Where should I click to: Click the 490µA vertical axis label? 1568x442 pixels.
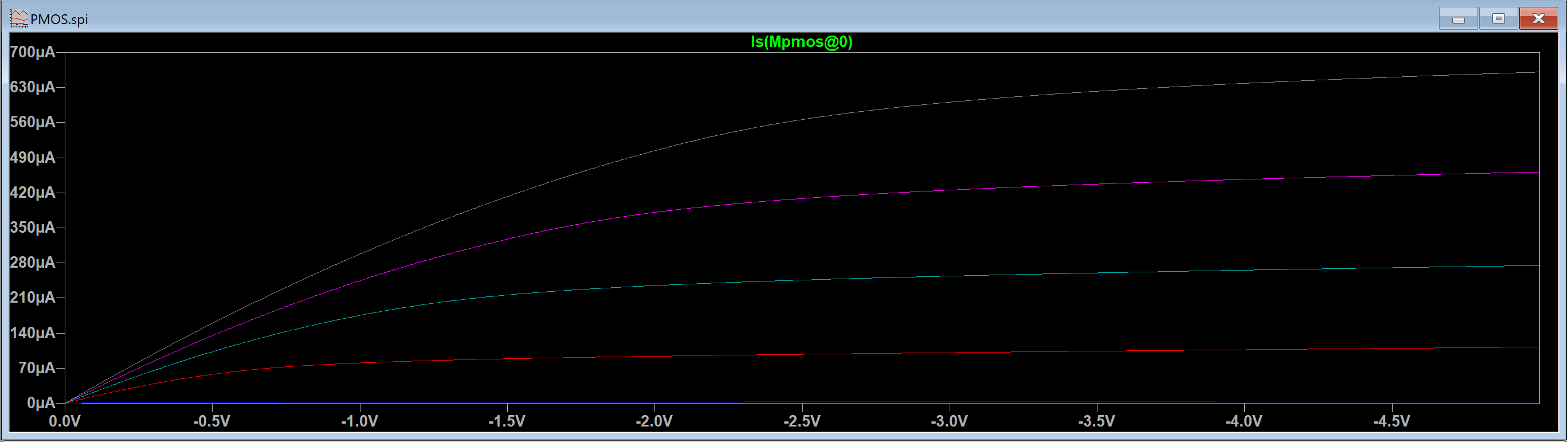(x=32, y=158)
